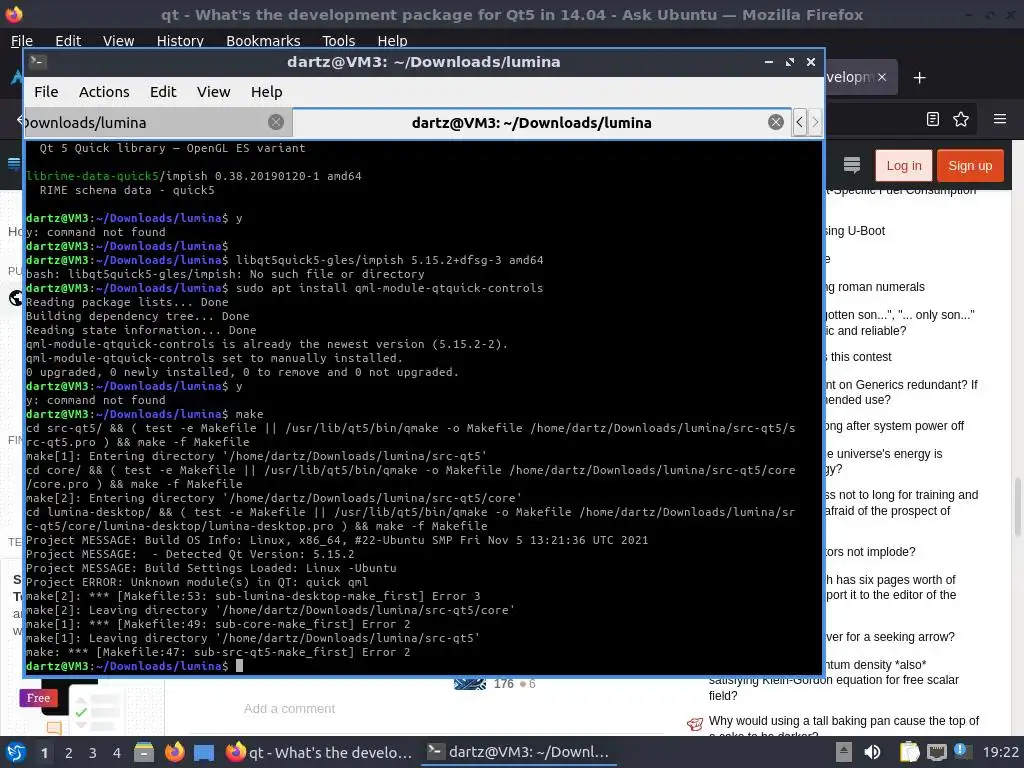1024x768 pixels.
Task: Switch to workspace 4
Action: click(x=116, y=753)
